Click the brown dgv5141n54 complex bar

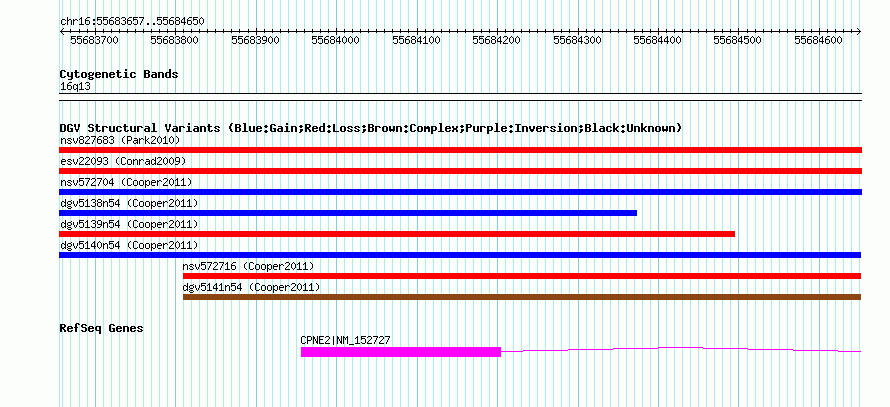pos(522,297)
